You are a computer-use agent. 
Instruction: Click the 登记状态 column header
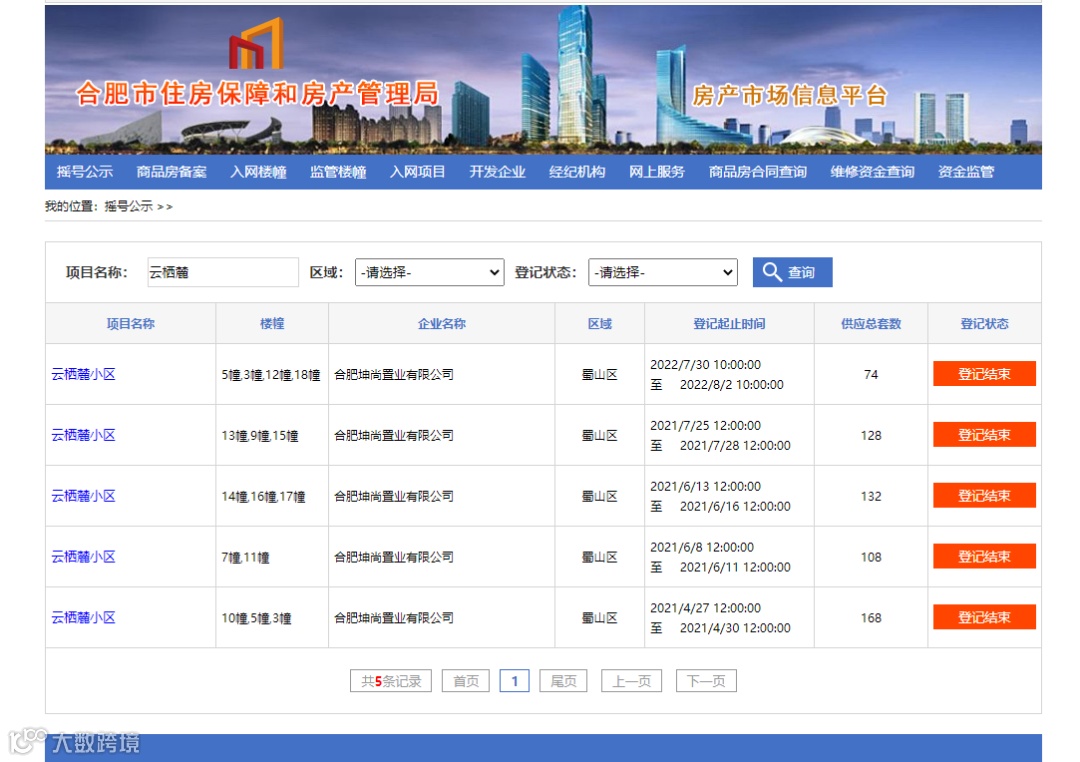(x=985, y=323)
